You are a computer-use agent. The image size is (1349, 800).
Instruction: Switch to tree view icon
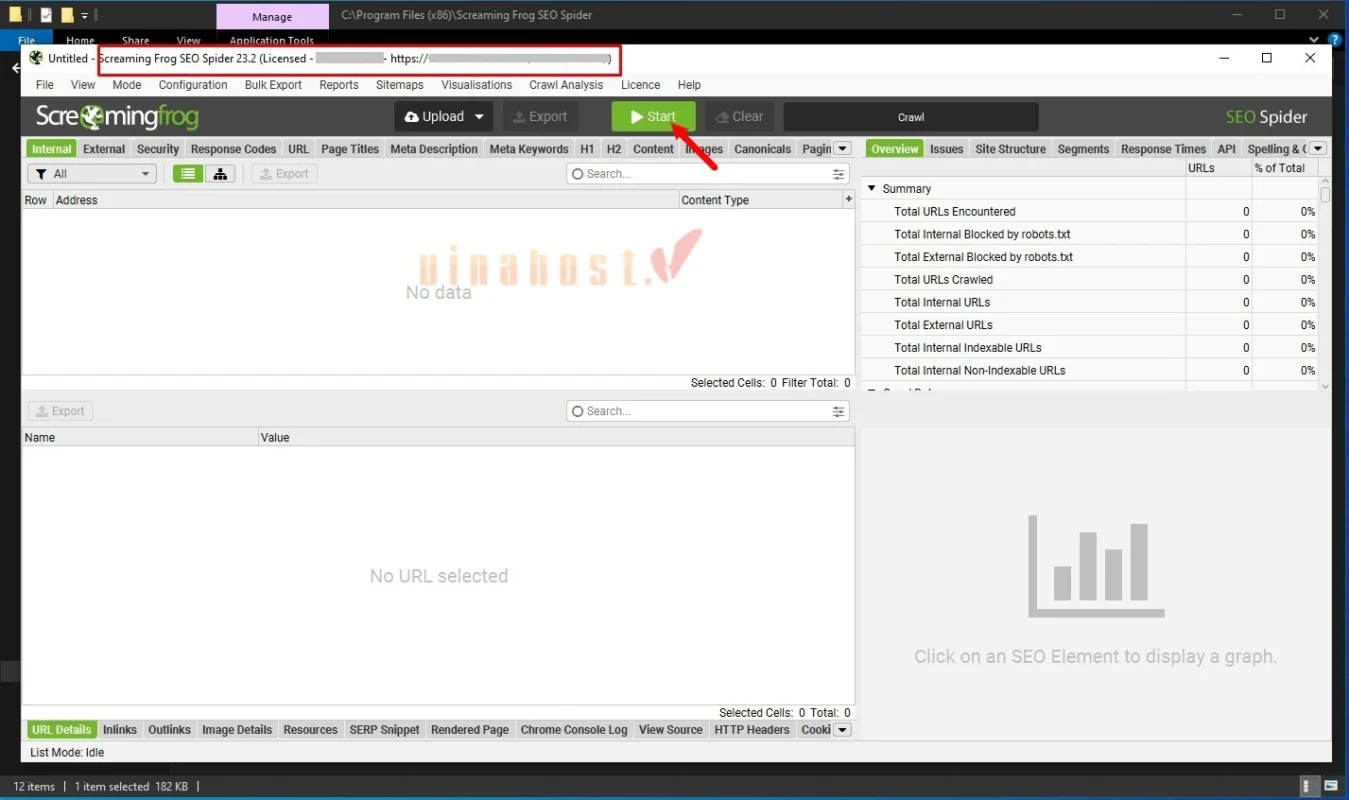(219, 174)
